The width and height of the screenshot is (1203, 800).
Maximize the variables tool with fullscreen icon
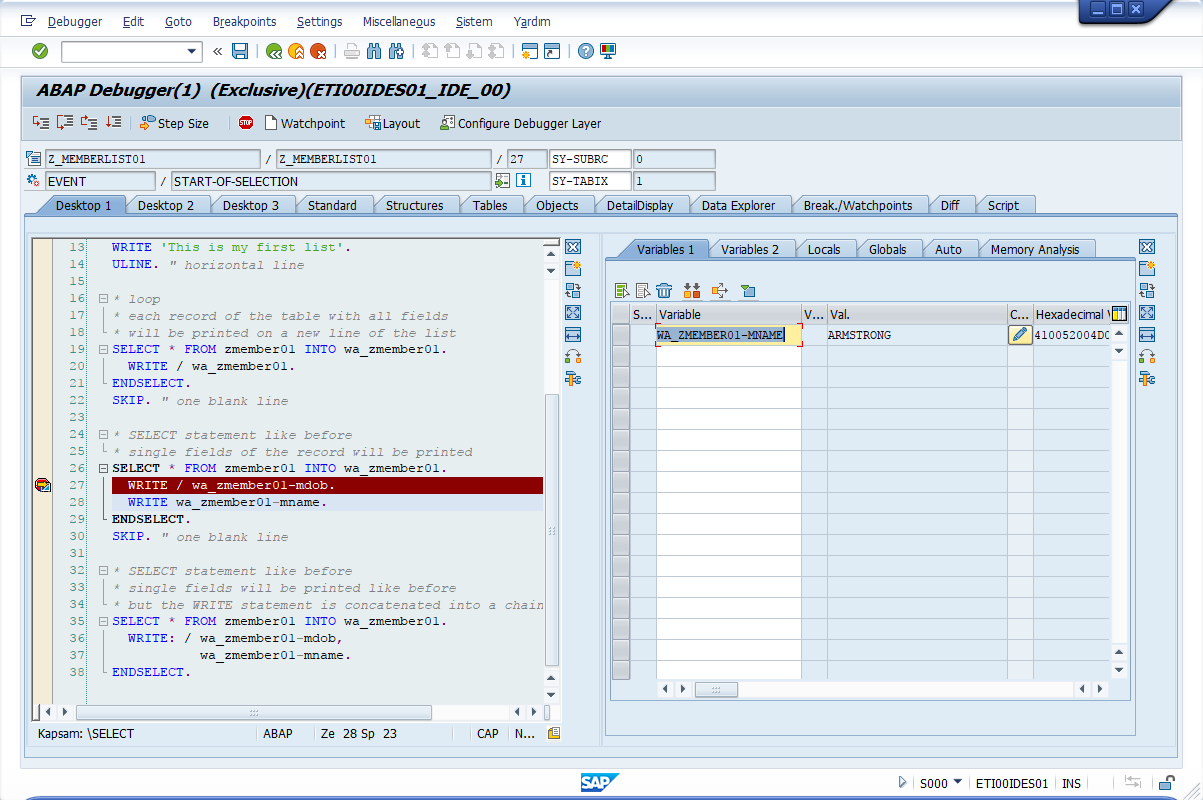pyautogui.click(x=1147, y=313)
